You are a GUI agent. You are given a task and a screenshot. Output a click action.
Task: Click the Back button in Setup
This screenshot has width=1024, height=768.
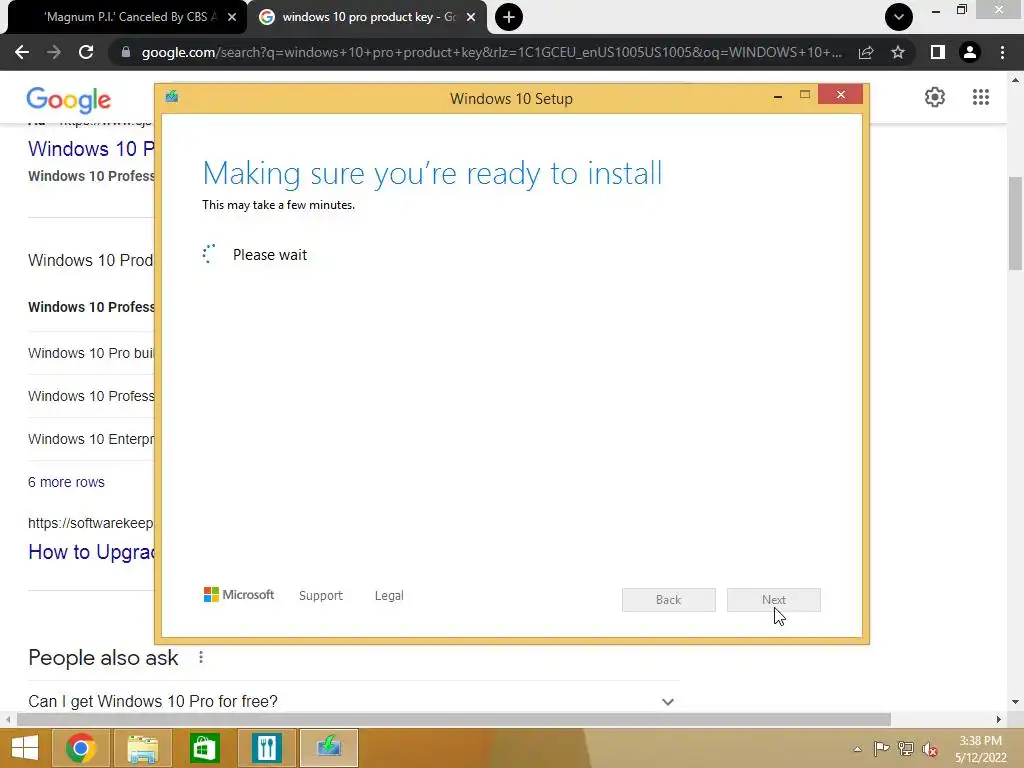click(669, 600)
